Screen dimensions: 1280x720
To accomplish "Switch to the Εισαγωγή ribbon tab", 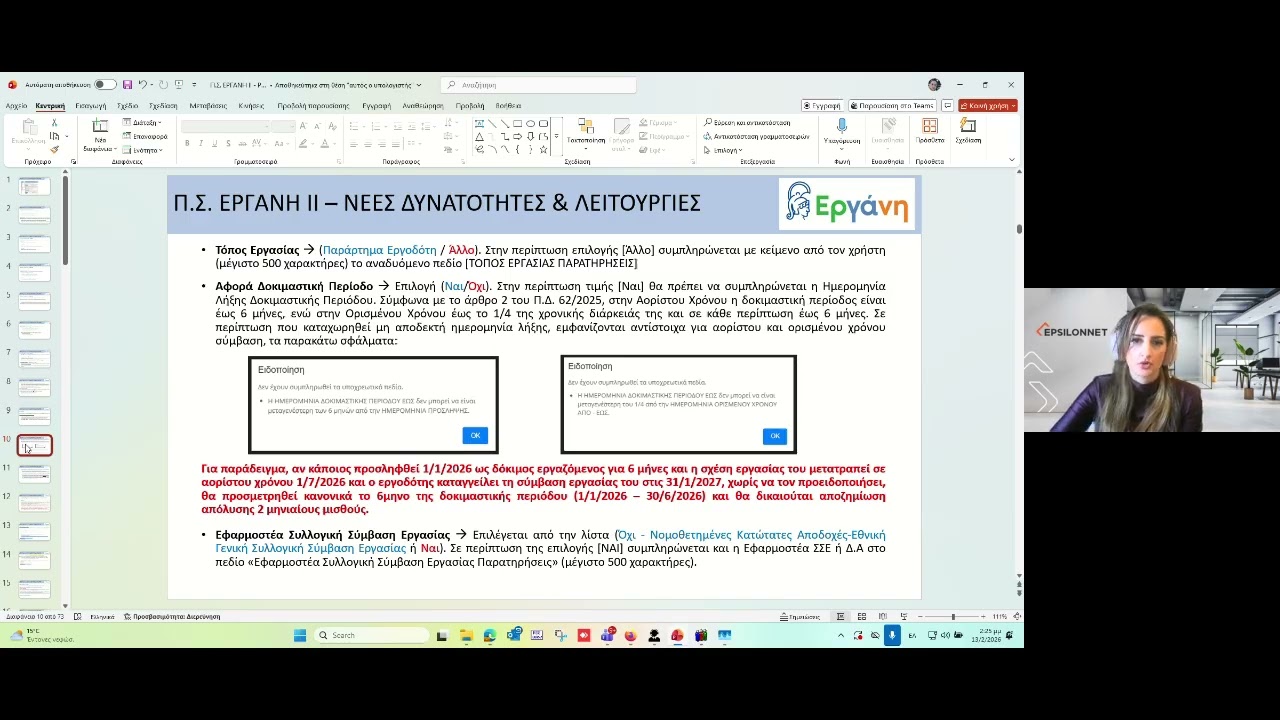I will point(91,105).
